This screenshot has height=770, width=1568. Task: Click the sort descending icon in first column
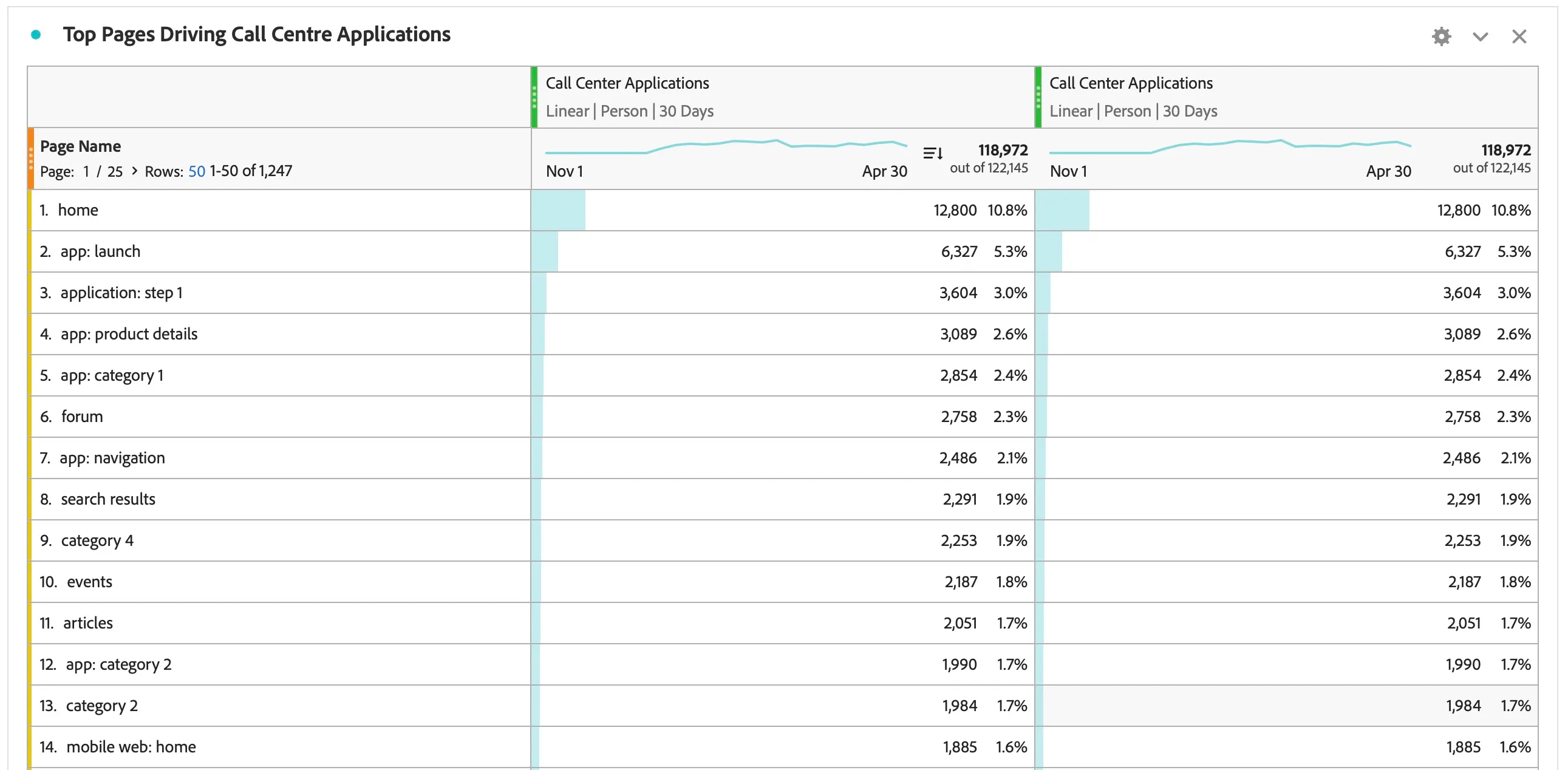933,153
